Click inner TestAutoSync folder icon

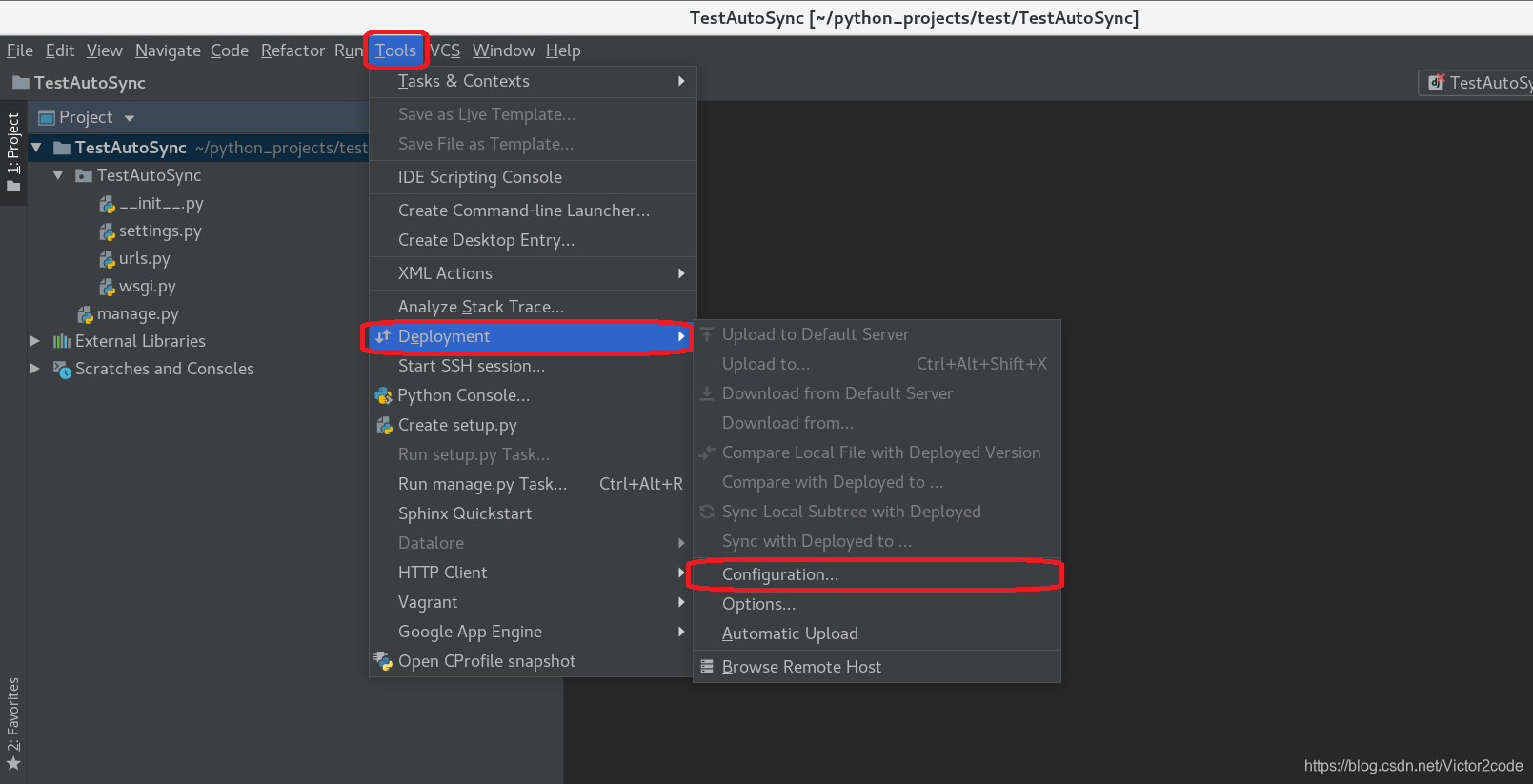coord(84,175)
